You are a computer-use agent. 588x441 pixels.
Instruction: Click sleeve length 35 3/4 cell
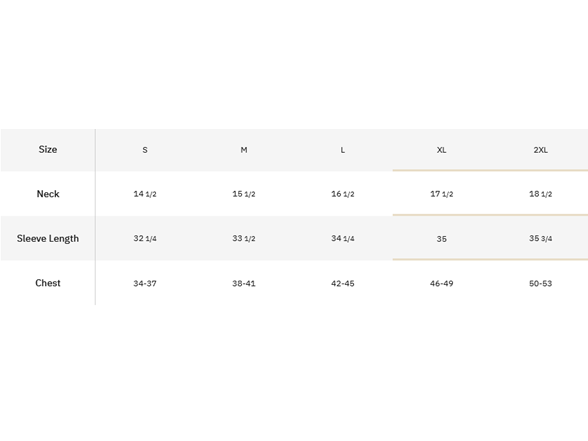tap(540, 238)
